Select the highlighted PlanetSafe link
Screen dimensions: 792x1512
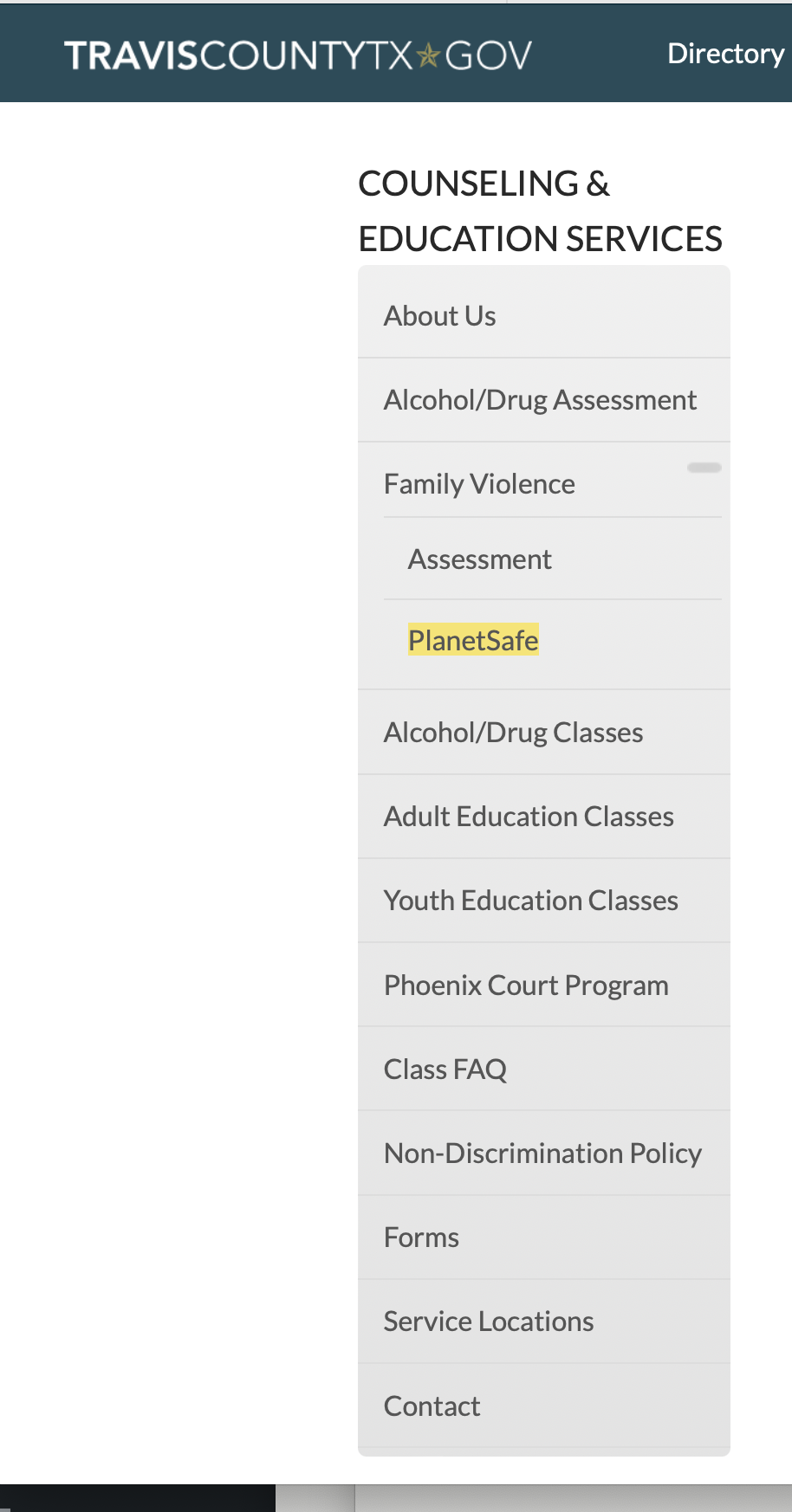(473, 641)
